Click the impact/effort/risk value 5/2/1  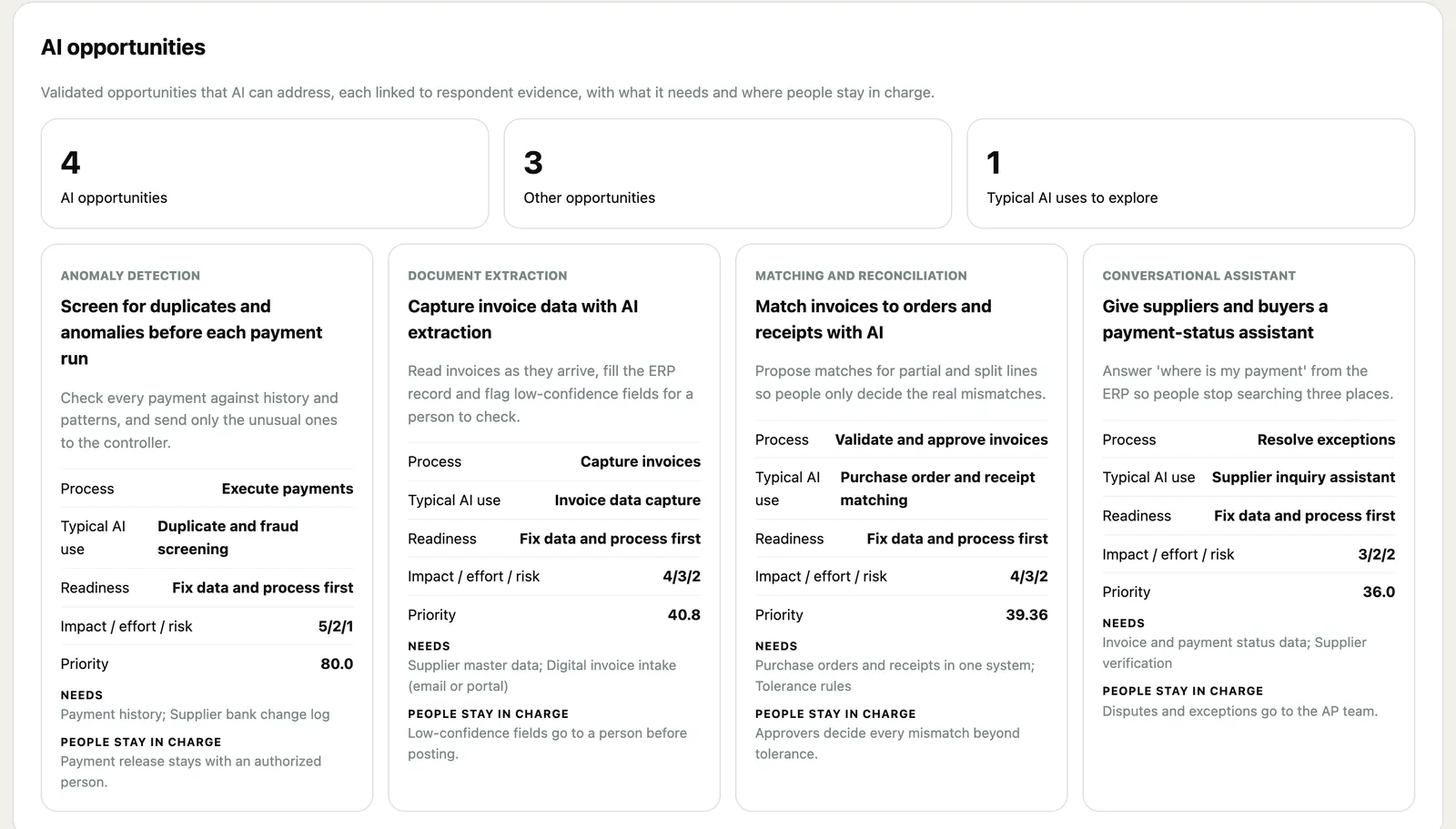(336, 626)
